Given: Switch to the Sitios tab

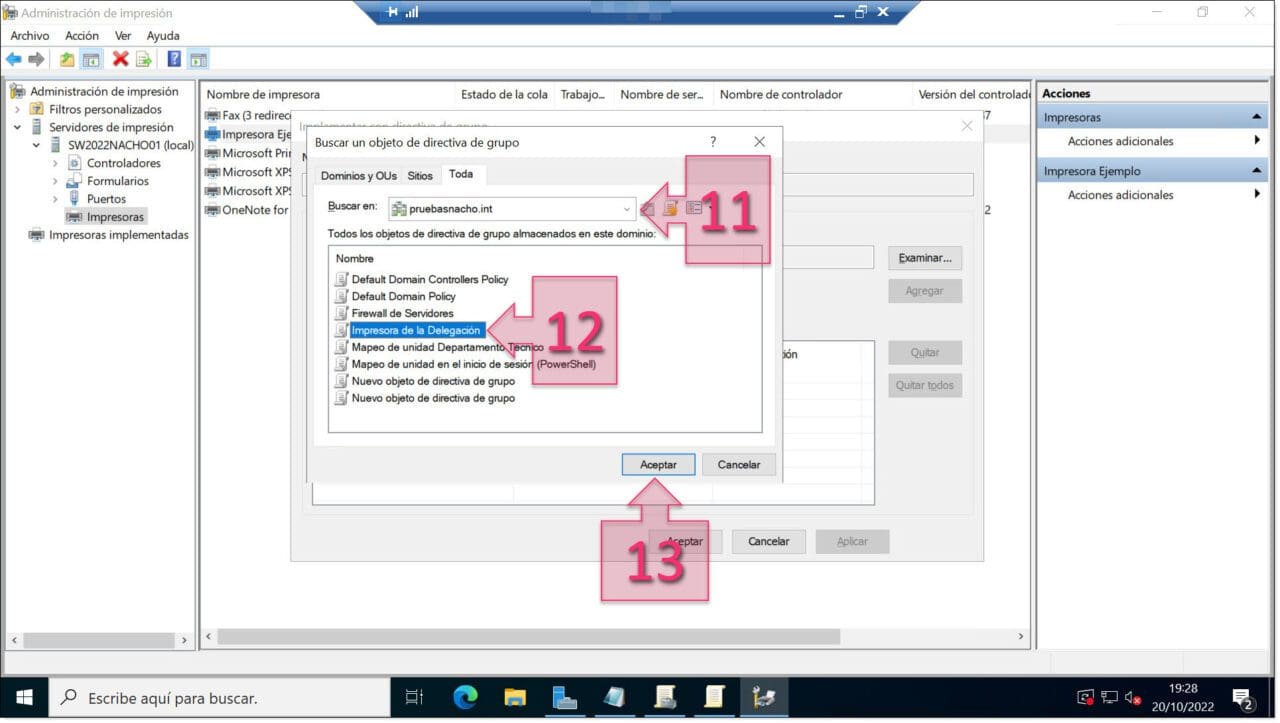Looking at the screenshot, I should (x=420, y=176).
